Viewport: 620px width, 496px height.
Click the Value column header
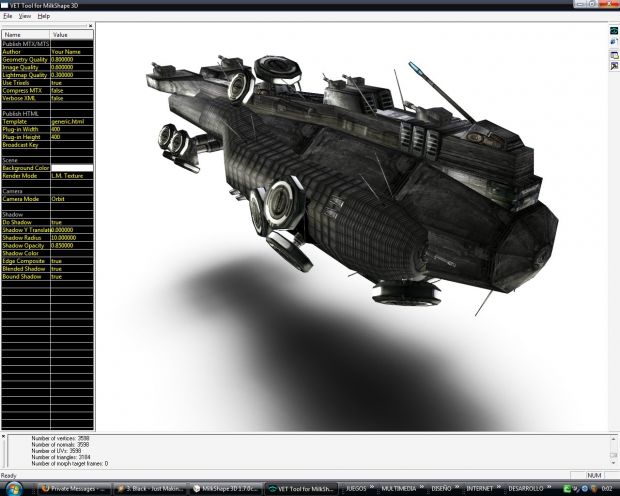pos(72,35)
